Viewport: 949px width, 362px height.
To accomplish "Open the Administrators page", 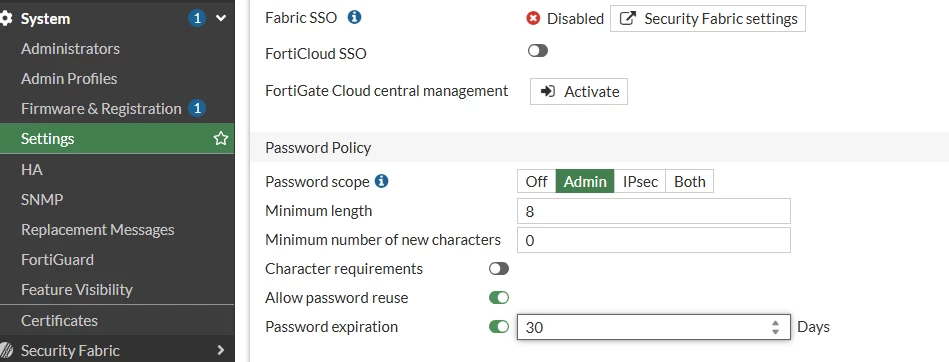I will pyautogui.click(x=70, y=48).
